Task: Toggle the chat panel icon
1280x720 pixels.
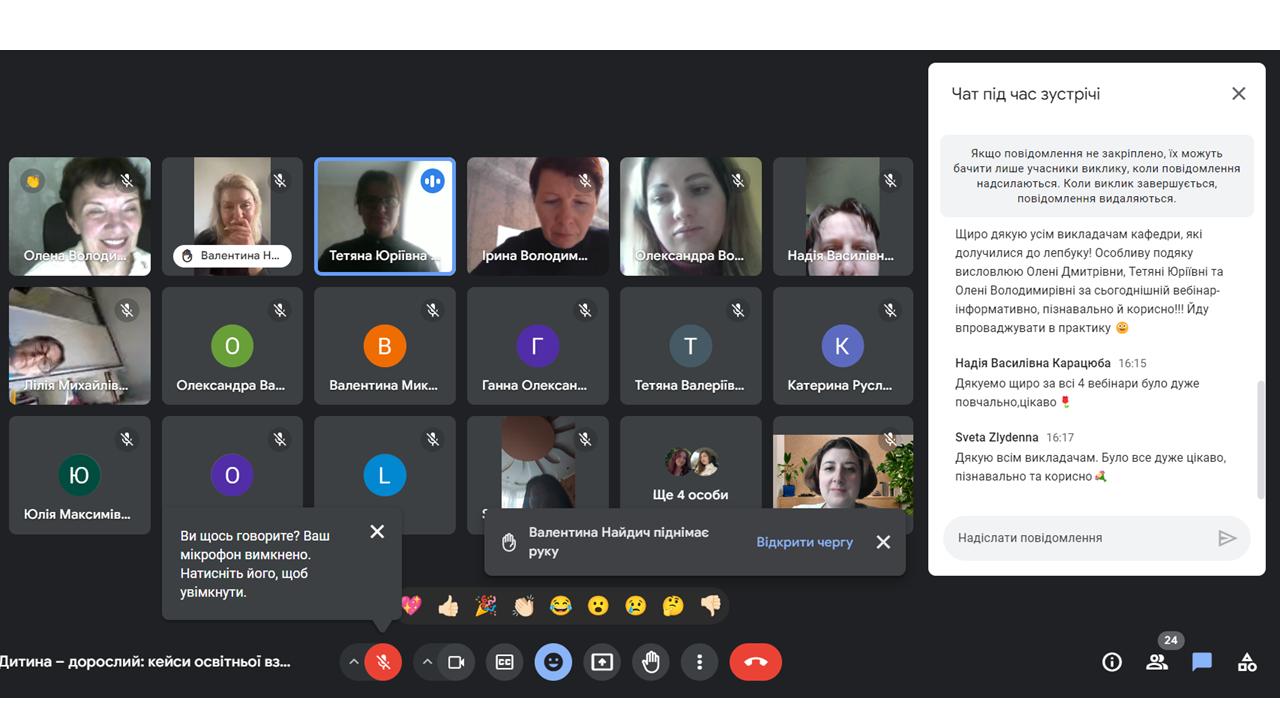Action: point(1201,662)
